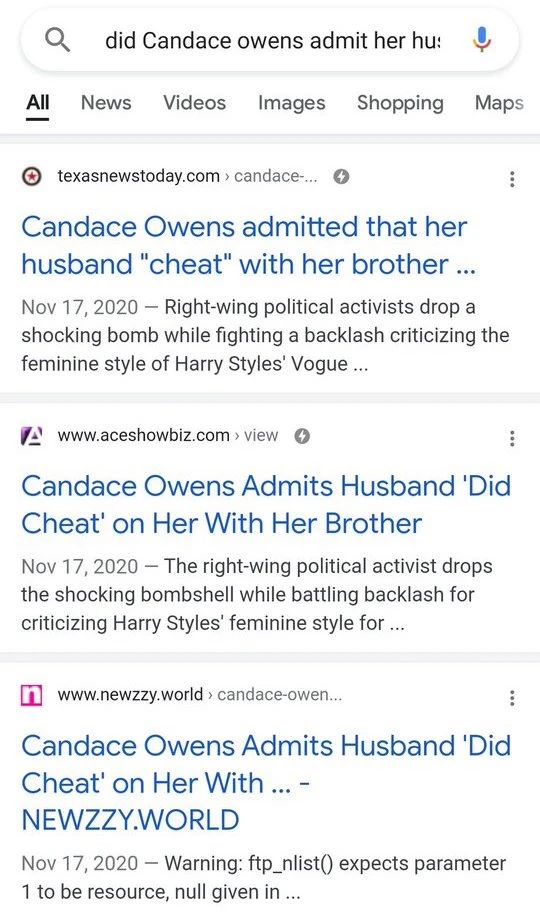The width and height of the screenshot is (540, 919).
Task: Switch to the News tab
Action: [x=106, y=103]
